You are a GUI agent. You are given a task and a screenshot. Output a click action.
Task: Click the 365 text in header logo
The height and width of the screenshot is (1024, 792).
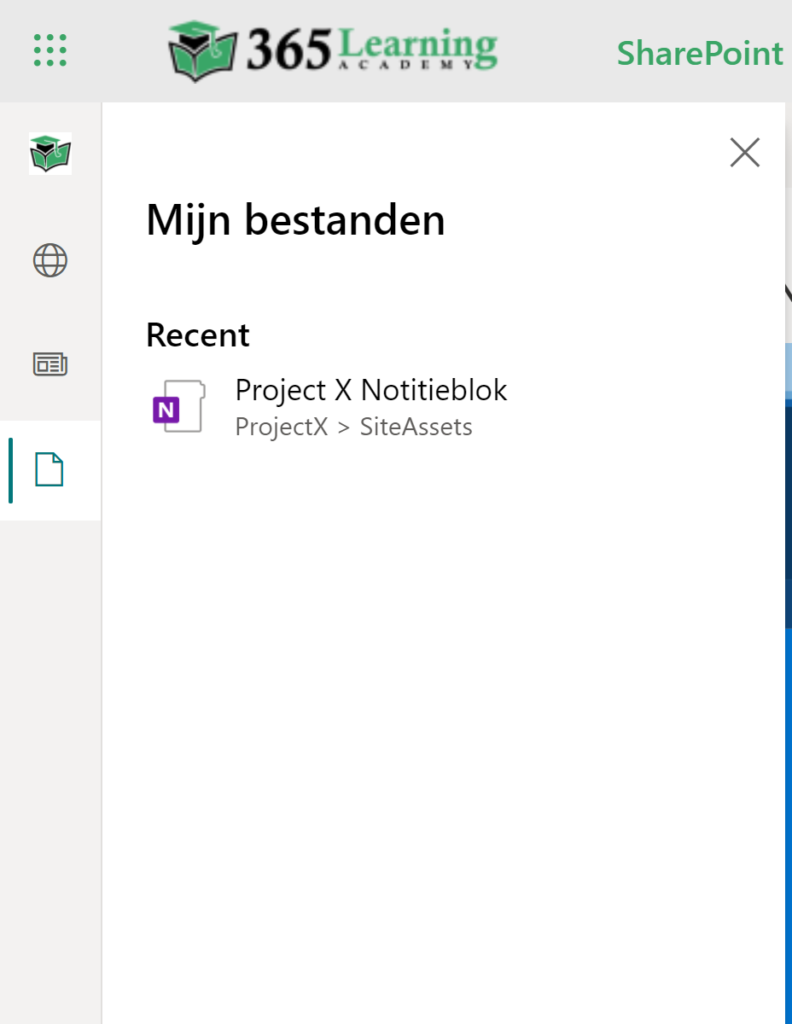click(288, 52)
